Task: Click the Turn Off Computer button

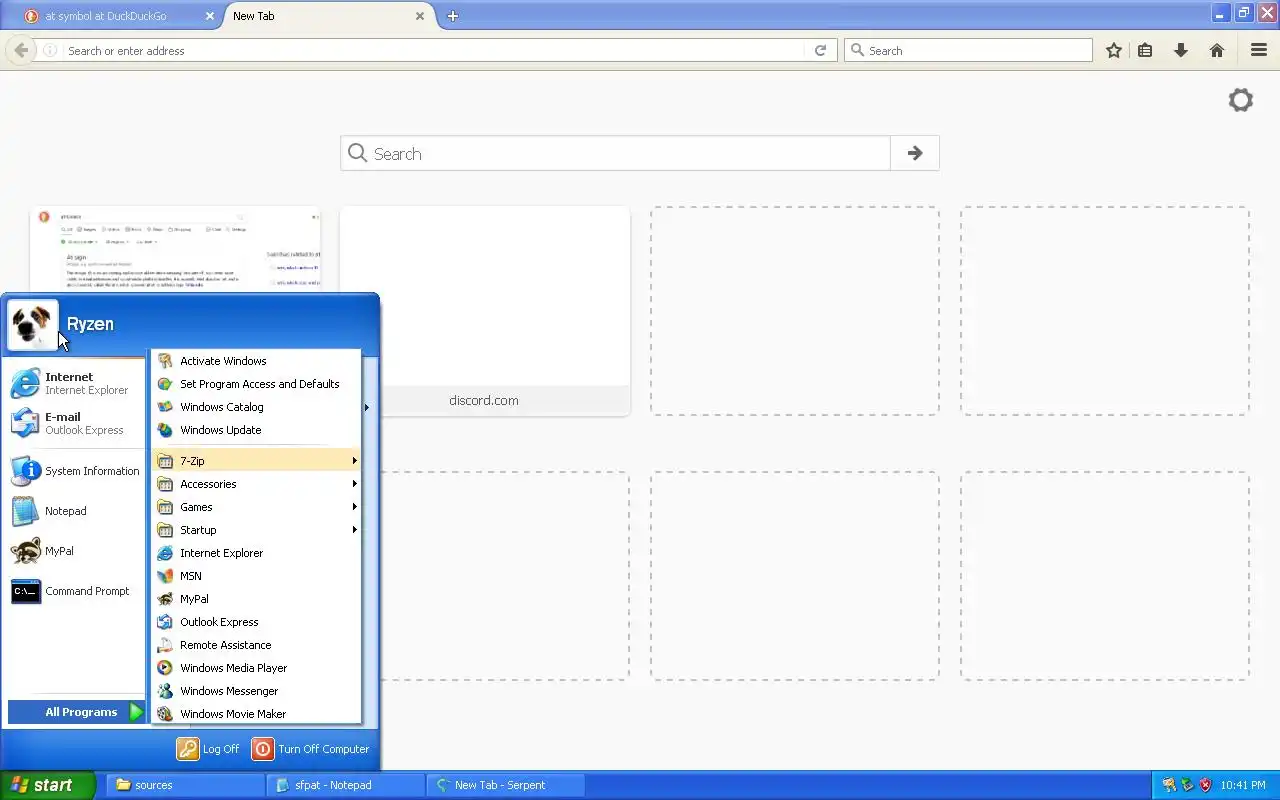Action: tap(310, 749)
